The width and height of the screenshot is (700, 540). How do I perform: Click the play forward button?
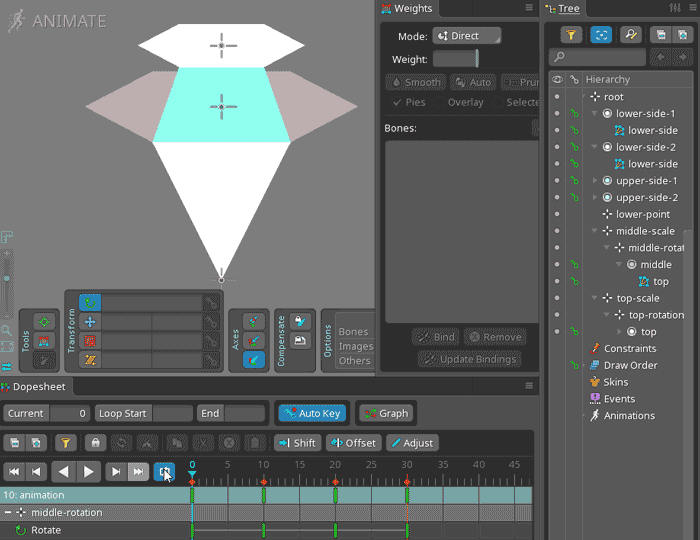coord(90,471)
